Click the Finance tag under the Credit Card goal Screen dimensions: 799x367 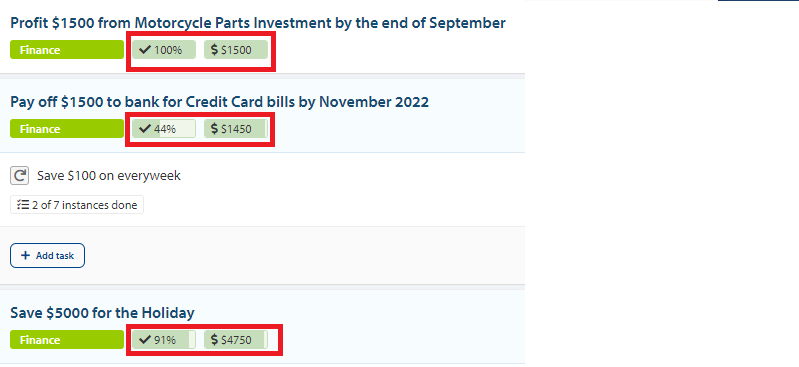[67, 129]
